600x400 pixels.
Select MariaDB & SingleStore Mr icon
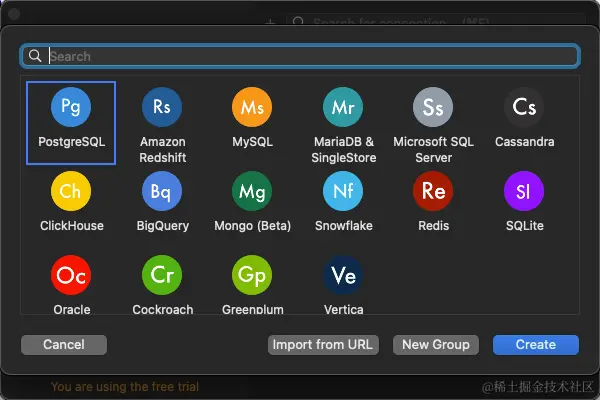pyautogui.click(x=343, y=107)
